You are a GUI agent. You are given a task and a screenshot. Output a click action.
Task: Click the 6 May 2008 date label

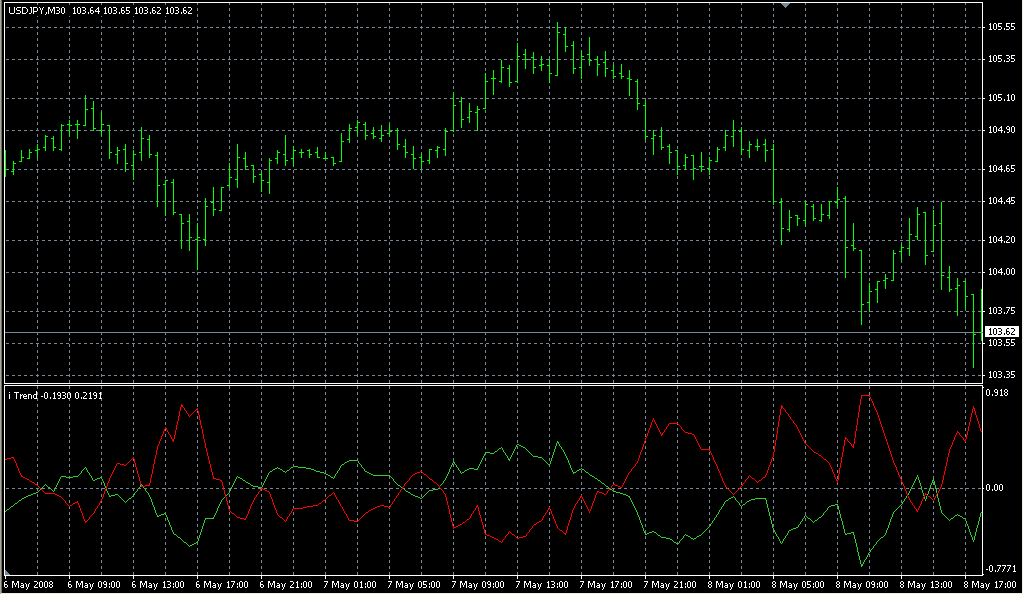[28, 584]
